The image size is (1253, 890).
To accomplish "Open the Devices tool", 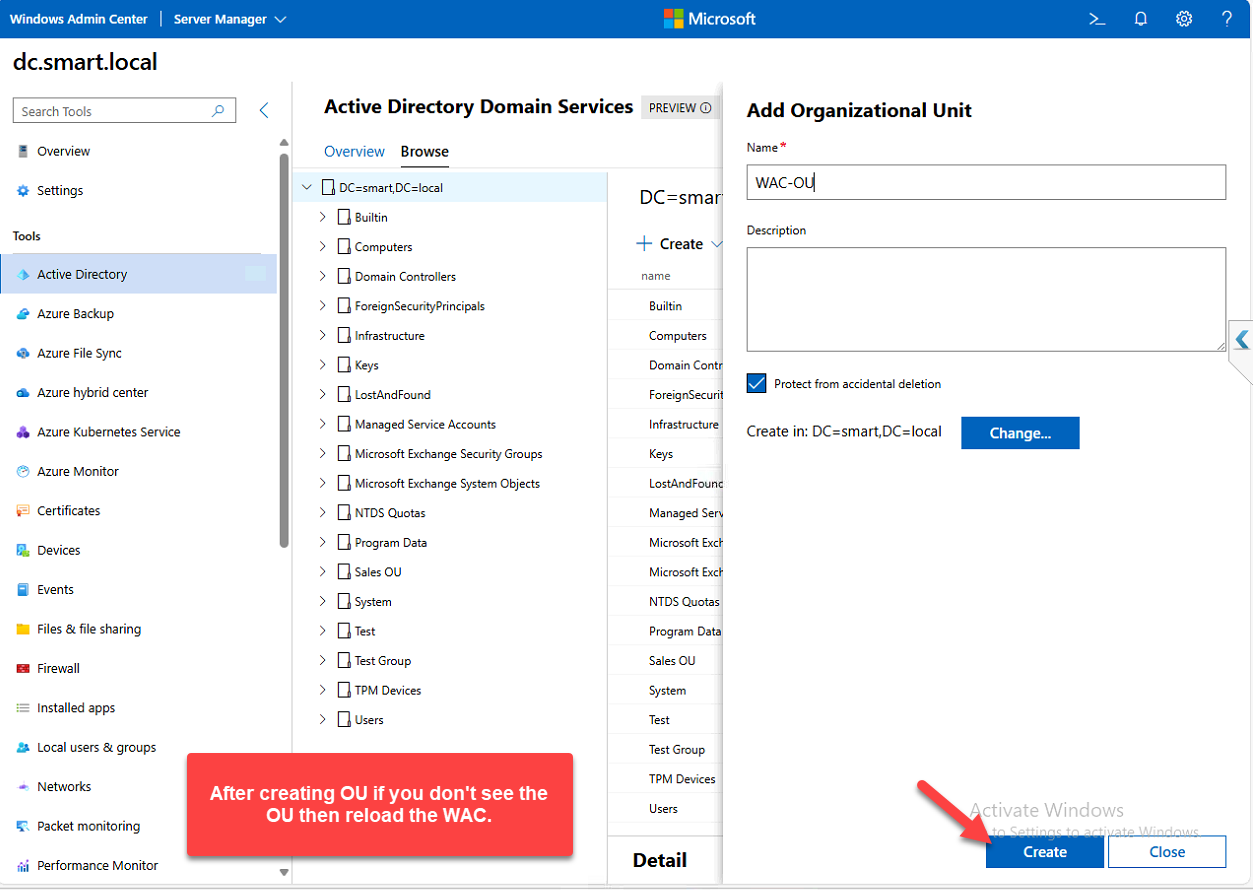I will coord(58,550).
